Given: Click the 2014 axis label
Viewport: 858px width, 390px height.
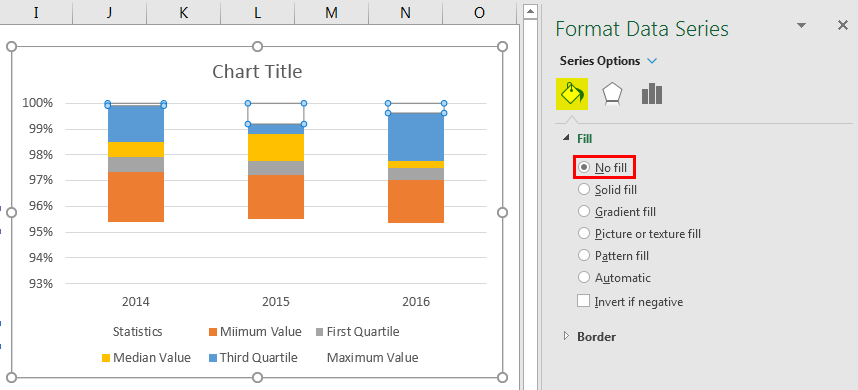Looking at the screenshot, I should pos(136,302).
